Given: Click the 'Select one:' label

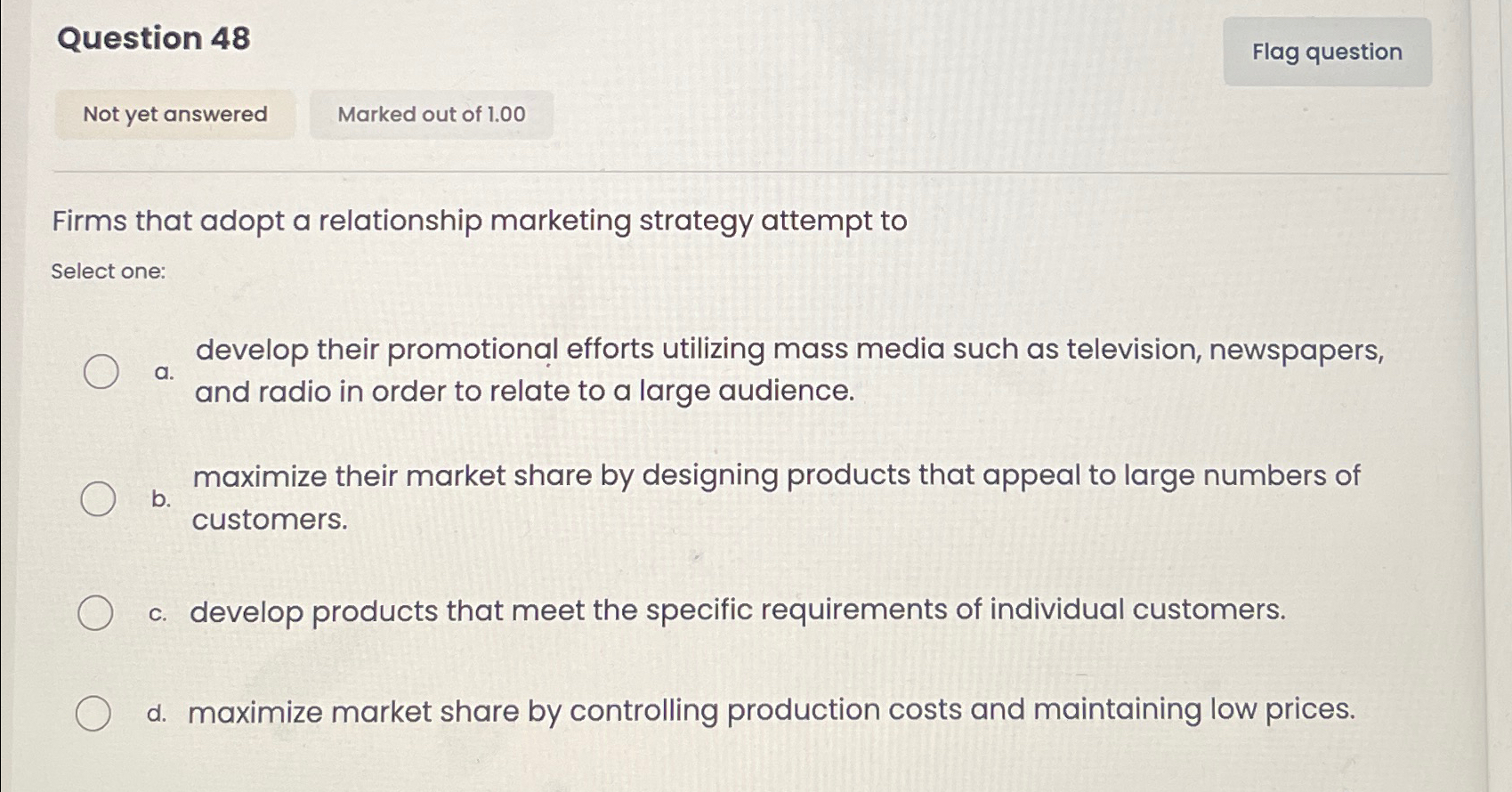Looking at the screenshot, I should 109,271.
